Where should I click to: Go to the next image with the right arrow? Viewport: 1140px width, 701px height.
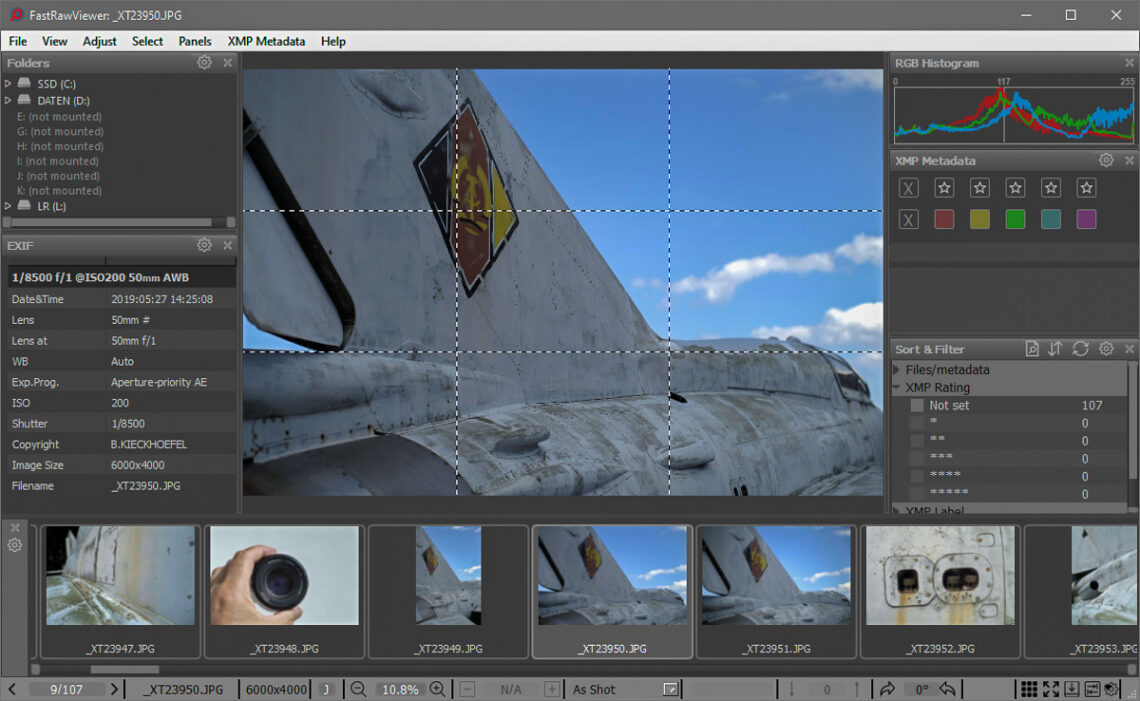tap(115, 689)
